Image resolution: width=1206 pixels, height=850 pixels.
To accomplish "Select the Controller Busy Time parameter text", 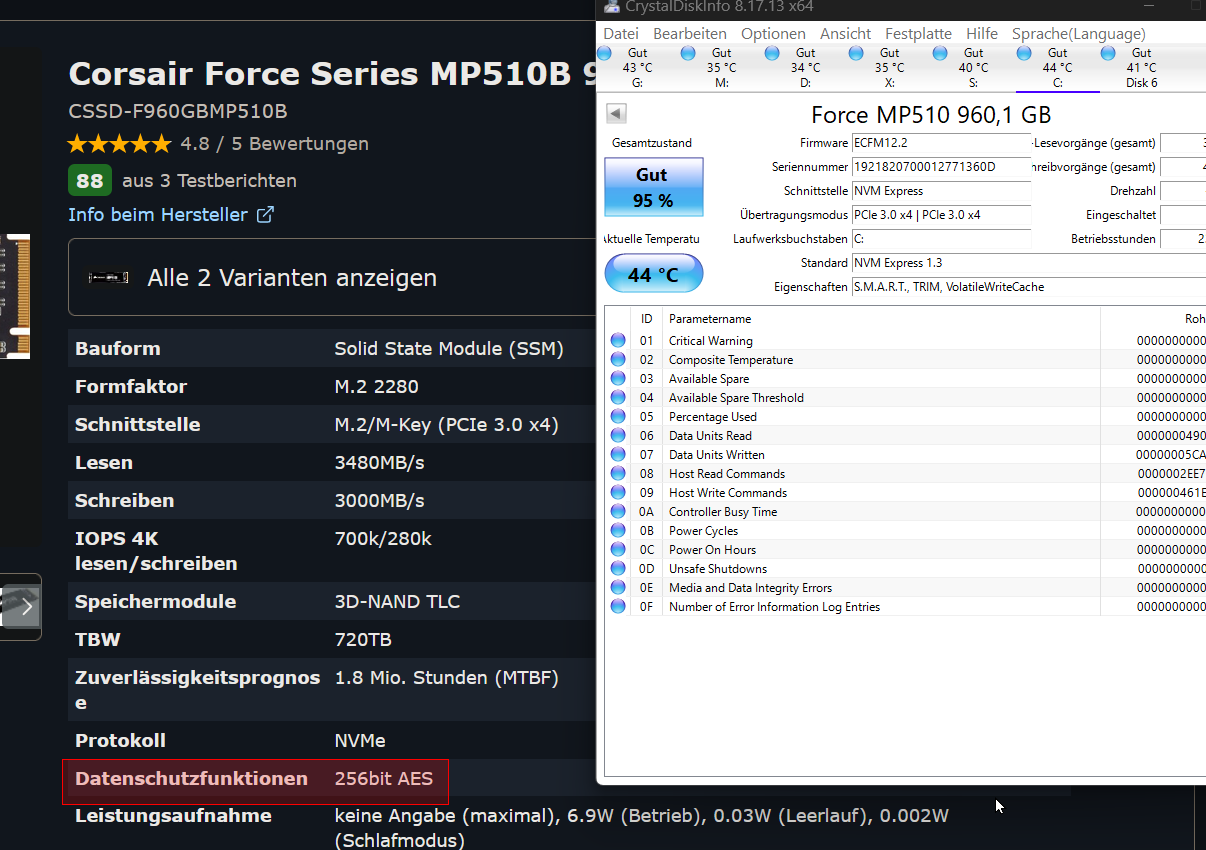I will (x=723, y=512).
